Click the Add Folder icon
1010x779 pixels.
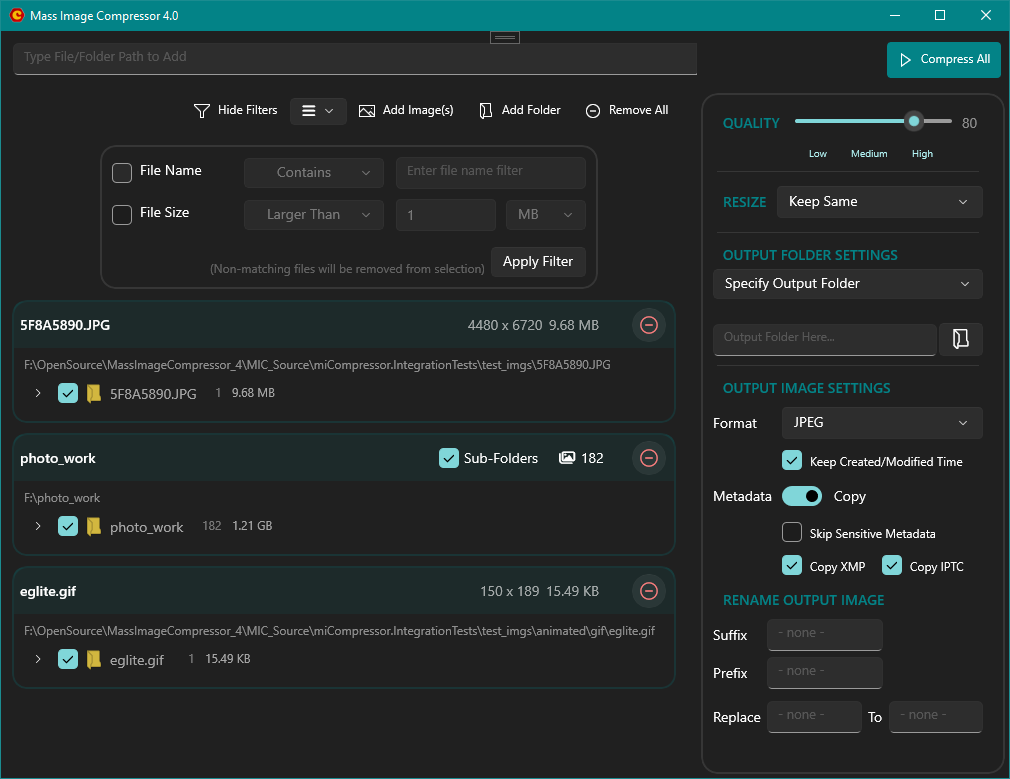coord(486,111)
